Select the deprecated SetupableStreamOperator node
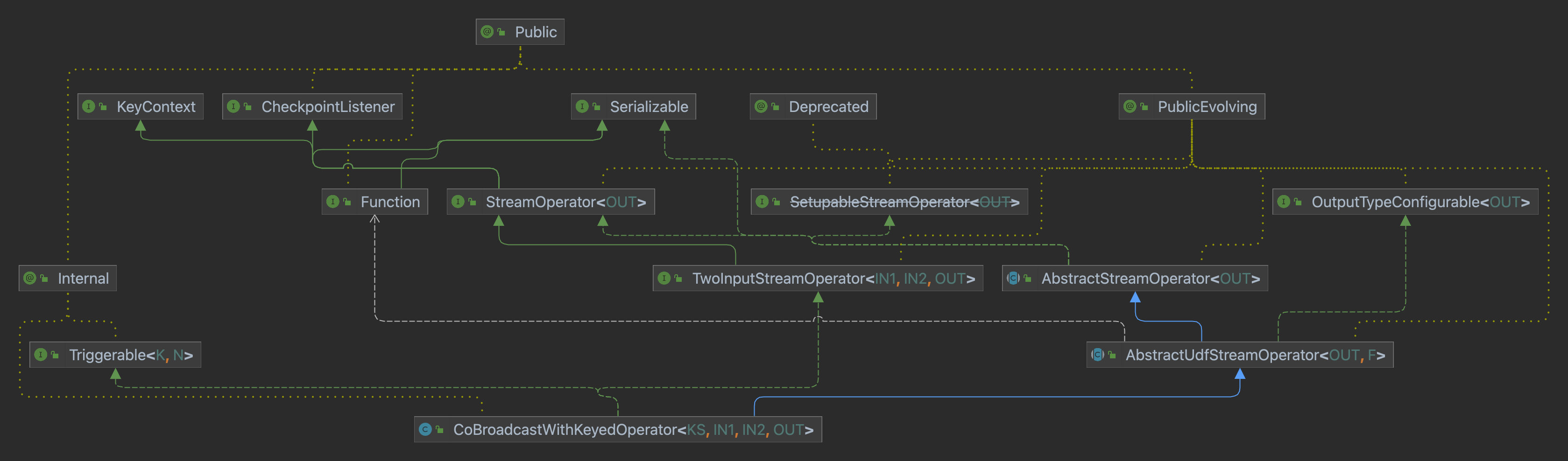Viewport: 1568px width, 461px height. [903, 202]
